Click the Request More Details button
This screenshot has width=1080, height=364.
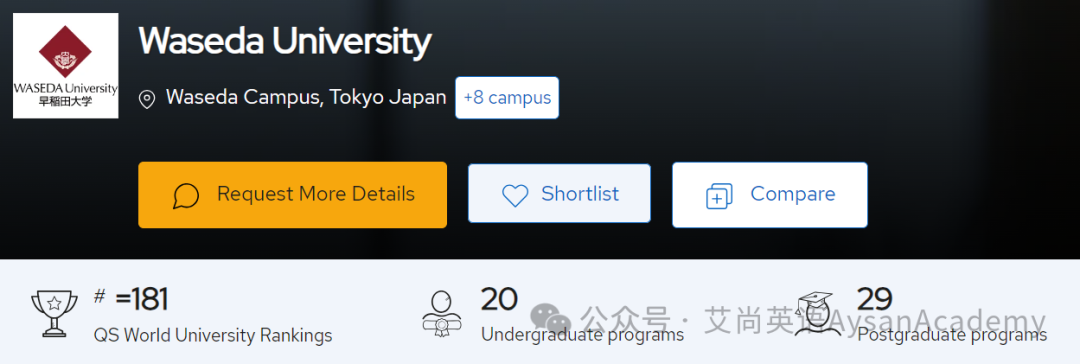[292, 194]
